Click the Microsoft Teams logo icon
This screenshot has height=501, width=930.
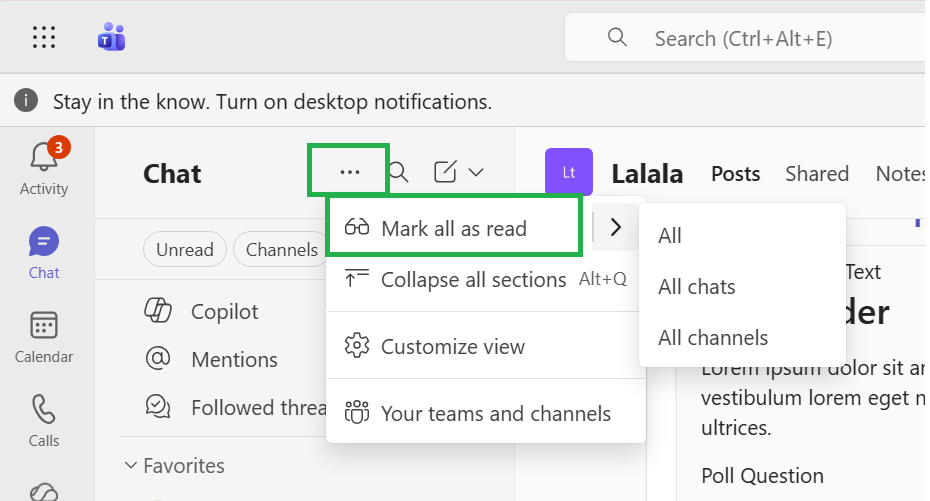point(111,38)
